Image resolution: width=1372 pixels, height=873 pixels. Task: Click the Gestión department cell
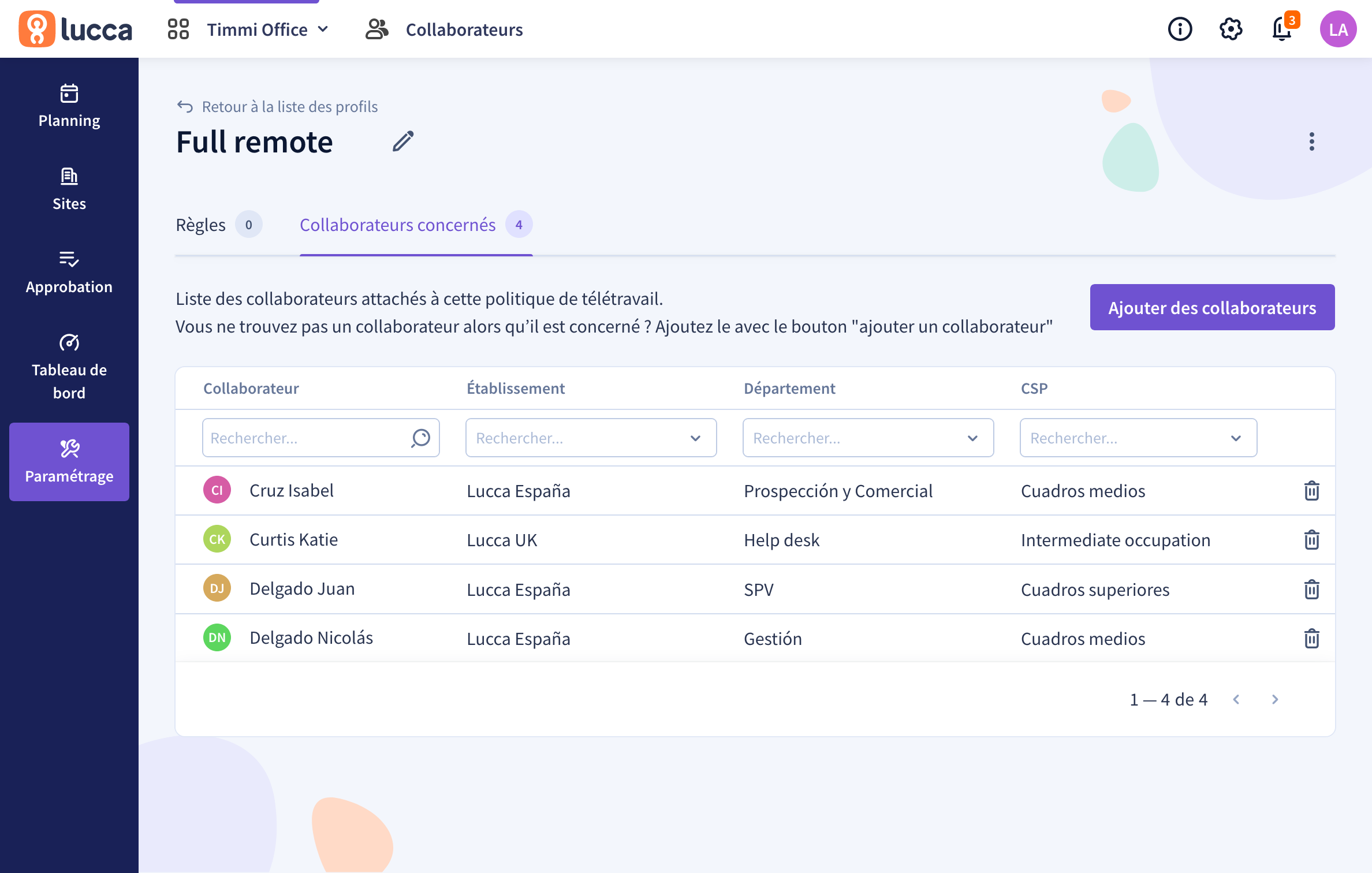tap(773, 639)
